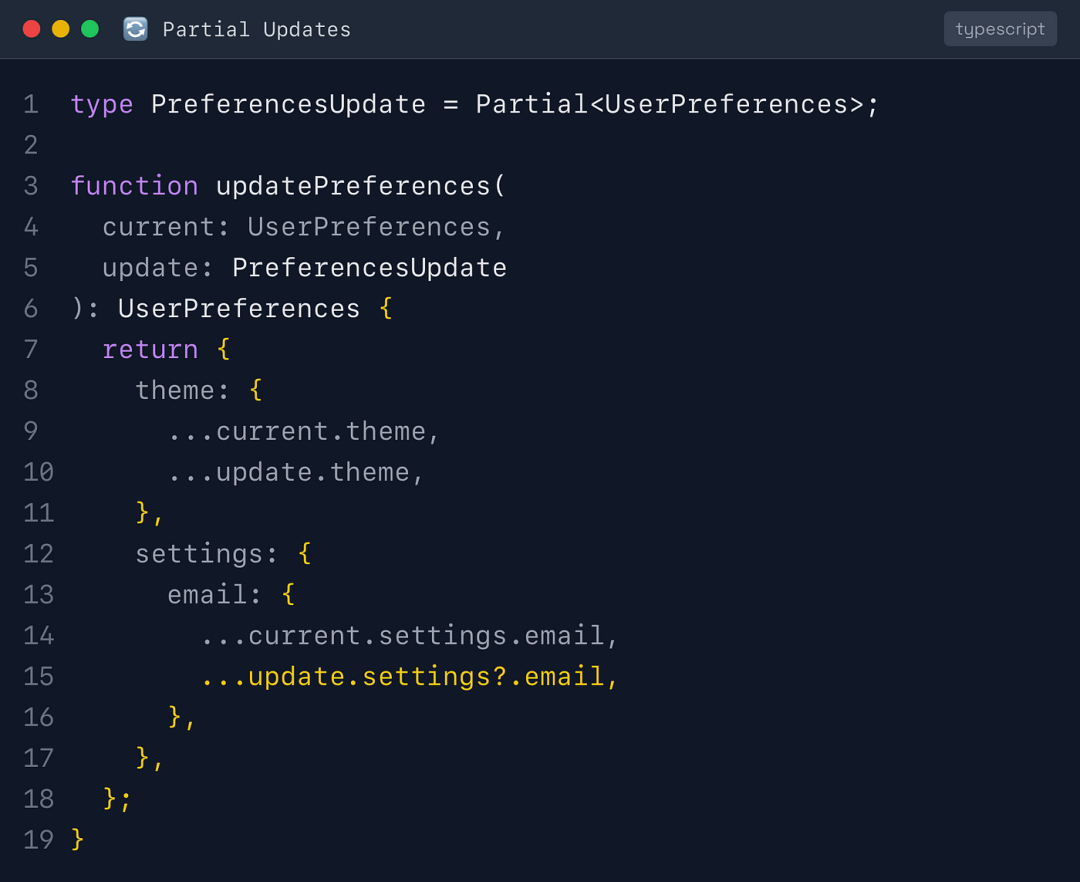Select line number 7 in gutter
Image resolution: width=1080 pixels, height=882 pixels.
click(x=31, y=349)
